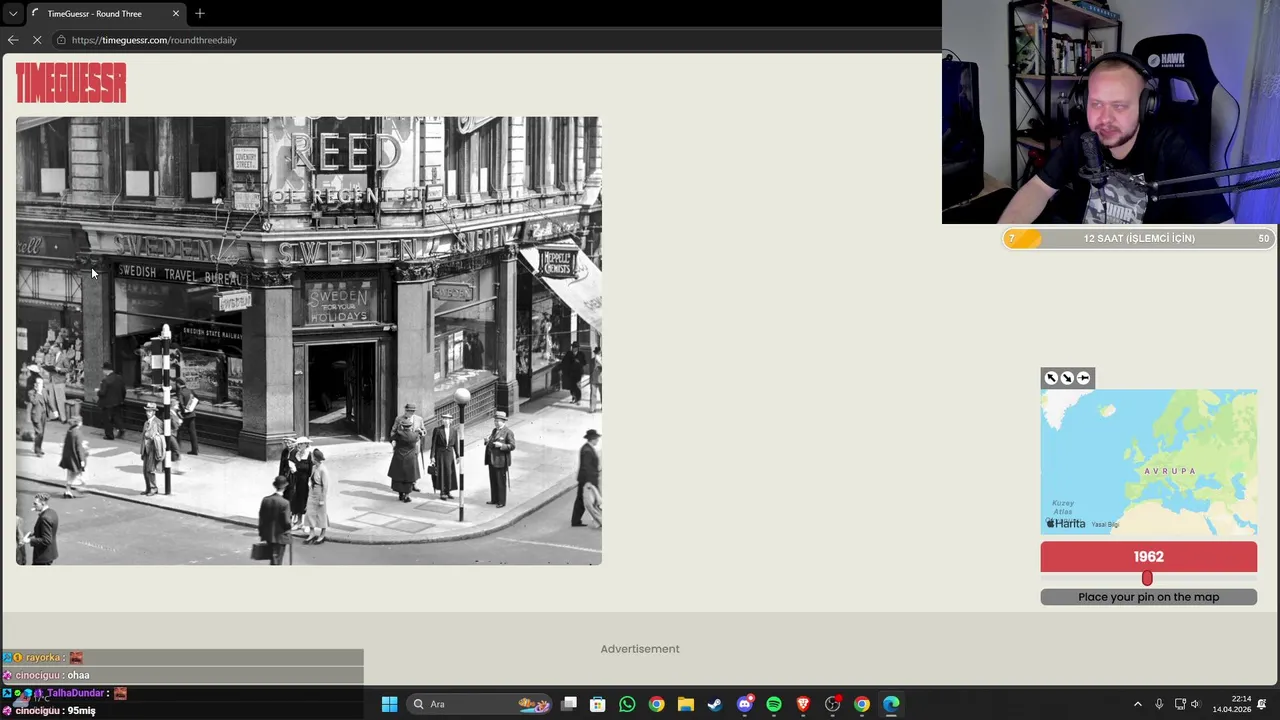Image resolution: width=1280 pixels, height=720 pixels.
Task: Open the TimeGuessr logo home link
Action: tap(71, 82)
